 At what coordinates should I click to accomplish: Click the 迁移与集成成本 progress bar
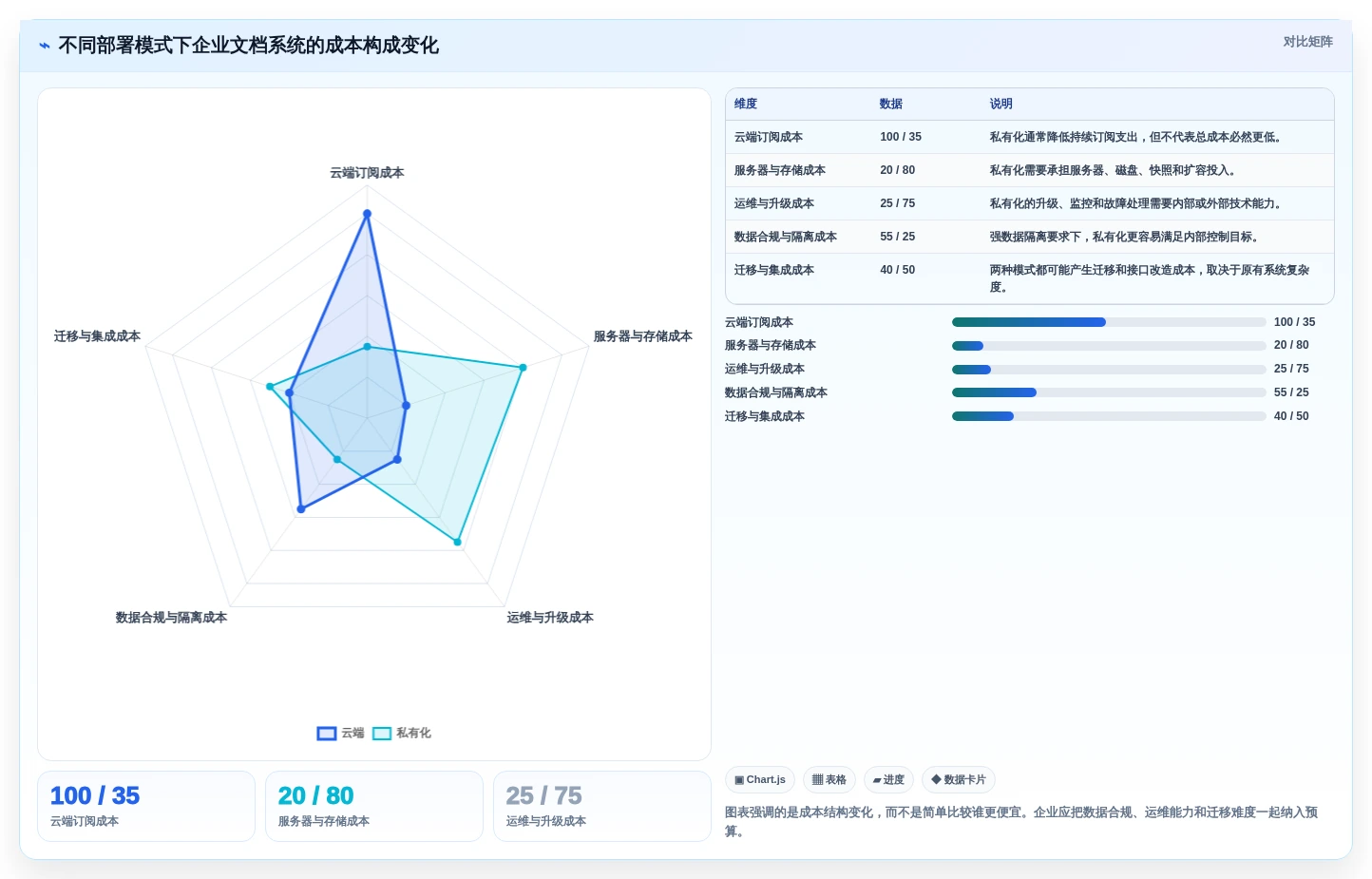1109,416
